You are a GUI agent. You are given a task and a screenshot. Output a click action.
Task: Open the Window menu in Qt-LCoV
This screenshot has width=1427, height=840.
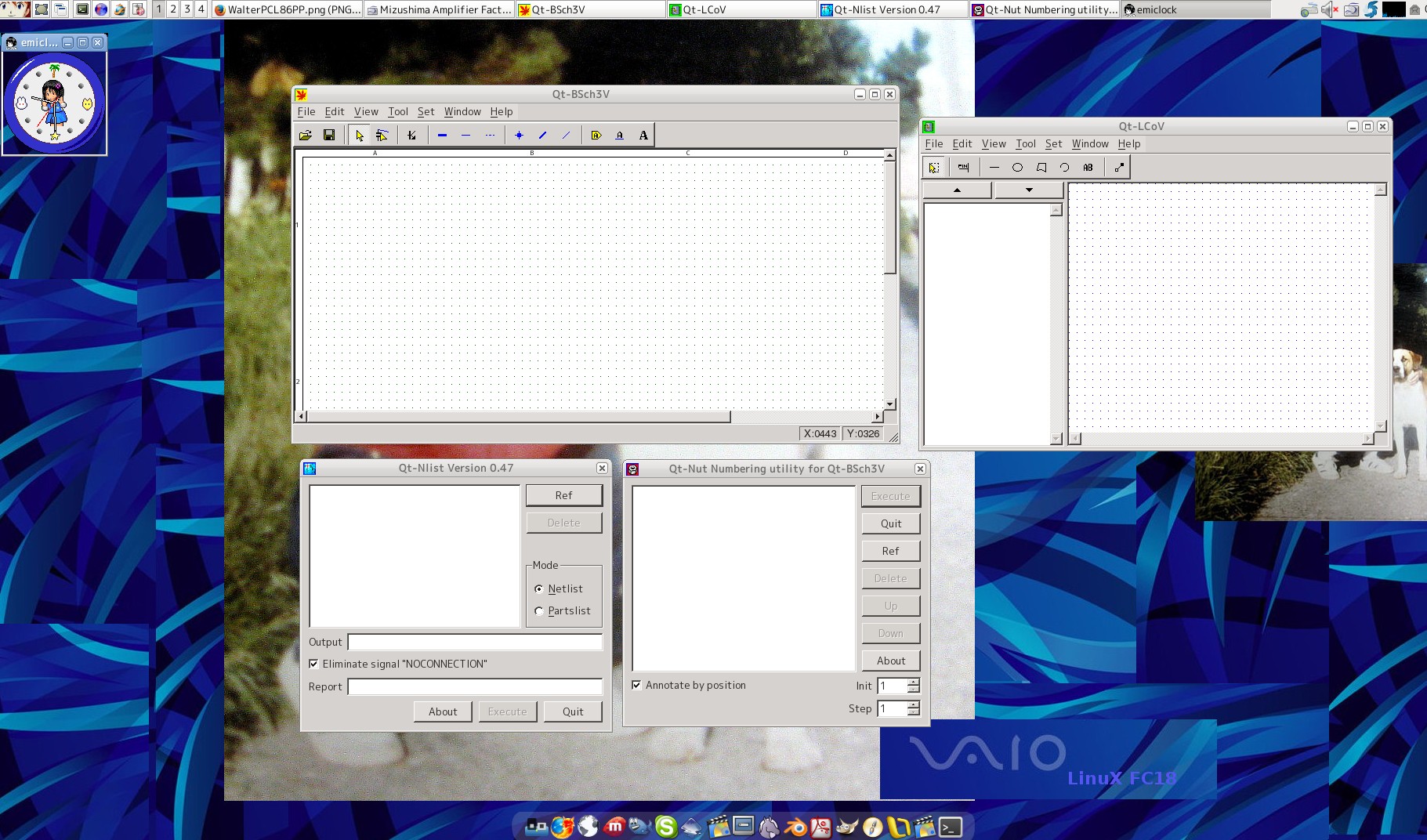point(1090,143)
